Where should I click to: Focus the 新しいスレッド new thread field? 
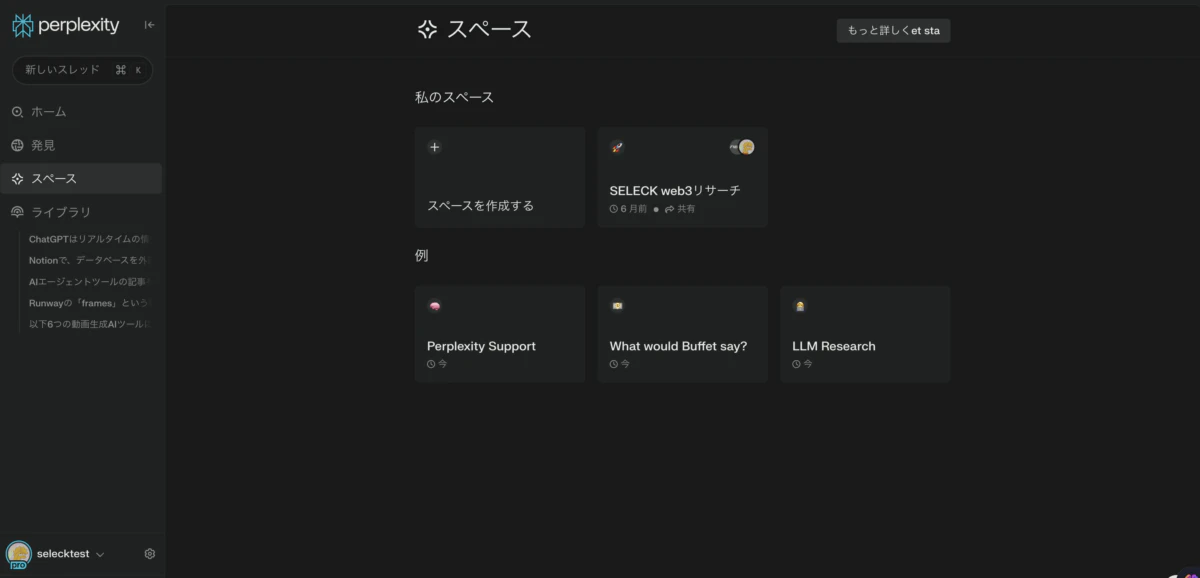click(x=82, y=70)
